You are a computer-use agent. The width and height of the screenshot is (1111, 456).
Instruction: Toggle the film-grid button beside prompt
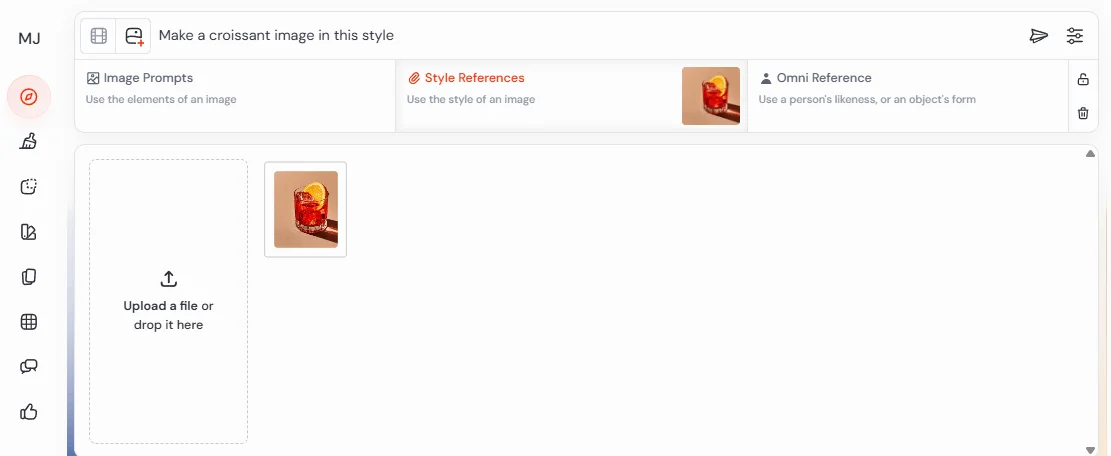pos(98,35)
